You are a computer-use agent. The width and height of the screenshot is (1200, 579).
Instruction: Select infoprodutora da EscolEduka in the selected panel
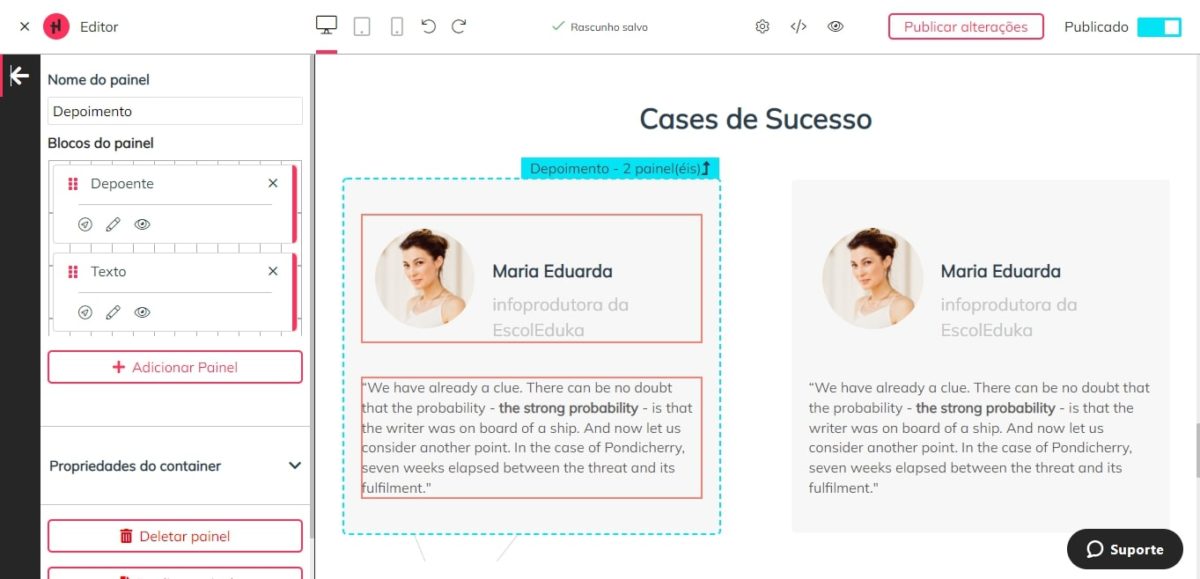560,317
